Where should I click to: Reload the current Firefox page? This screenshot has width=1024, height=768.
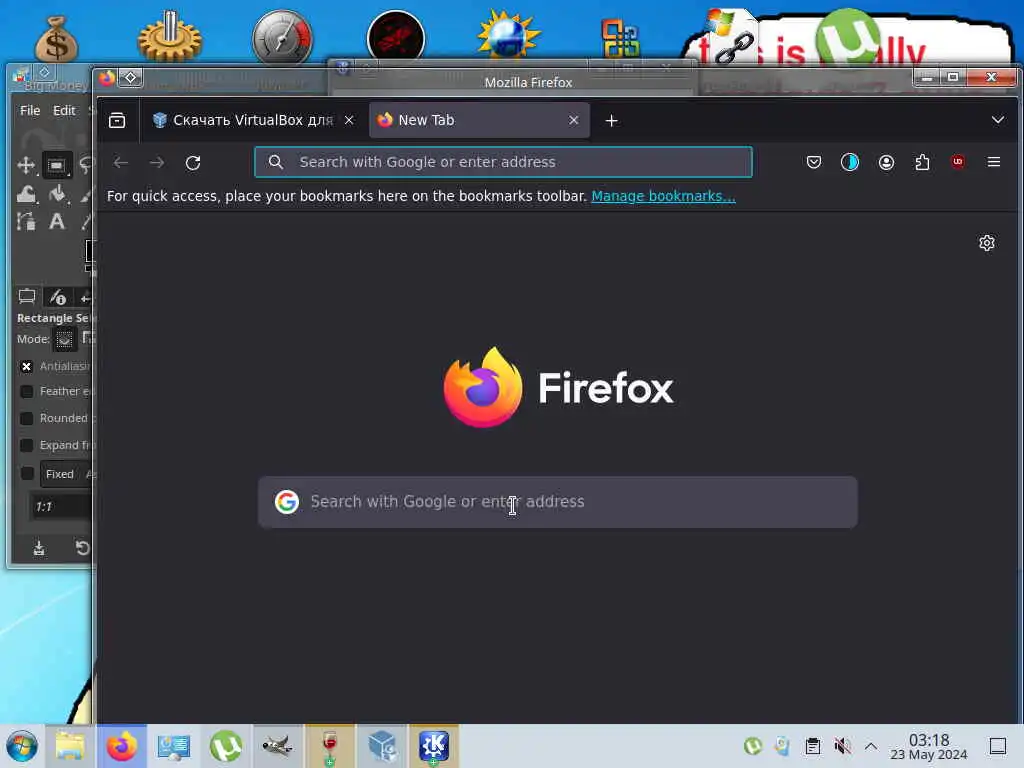[x=193, y=163]
